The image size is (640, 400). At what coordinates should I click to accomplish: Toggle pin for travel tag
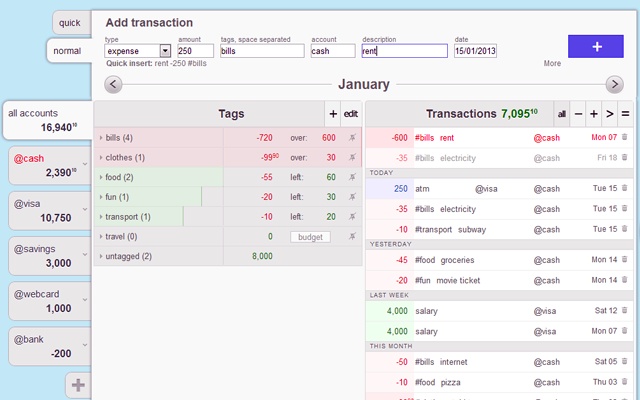pos(352,236)
